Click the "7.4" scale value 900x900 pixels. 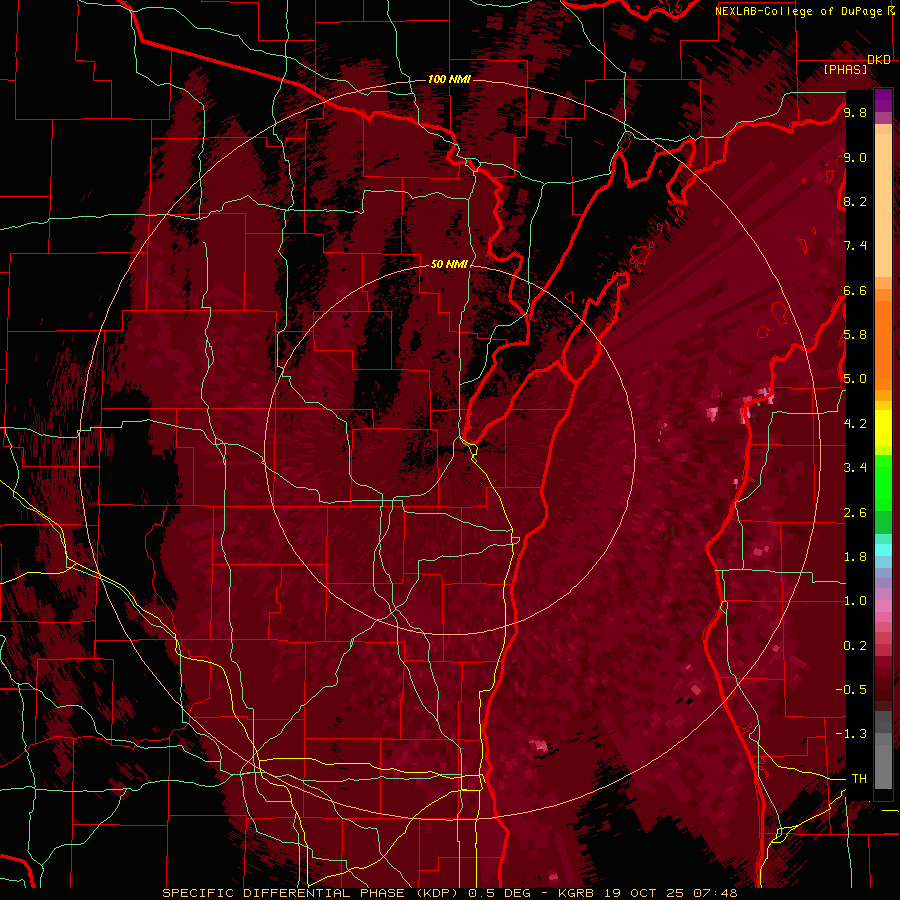[855, 246]
